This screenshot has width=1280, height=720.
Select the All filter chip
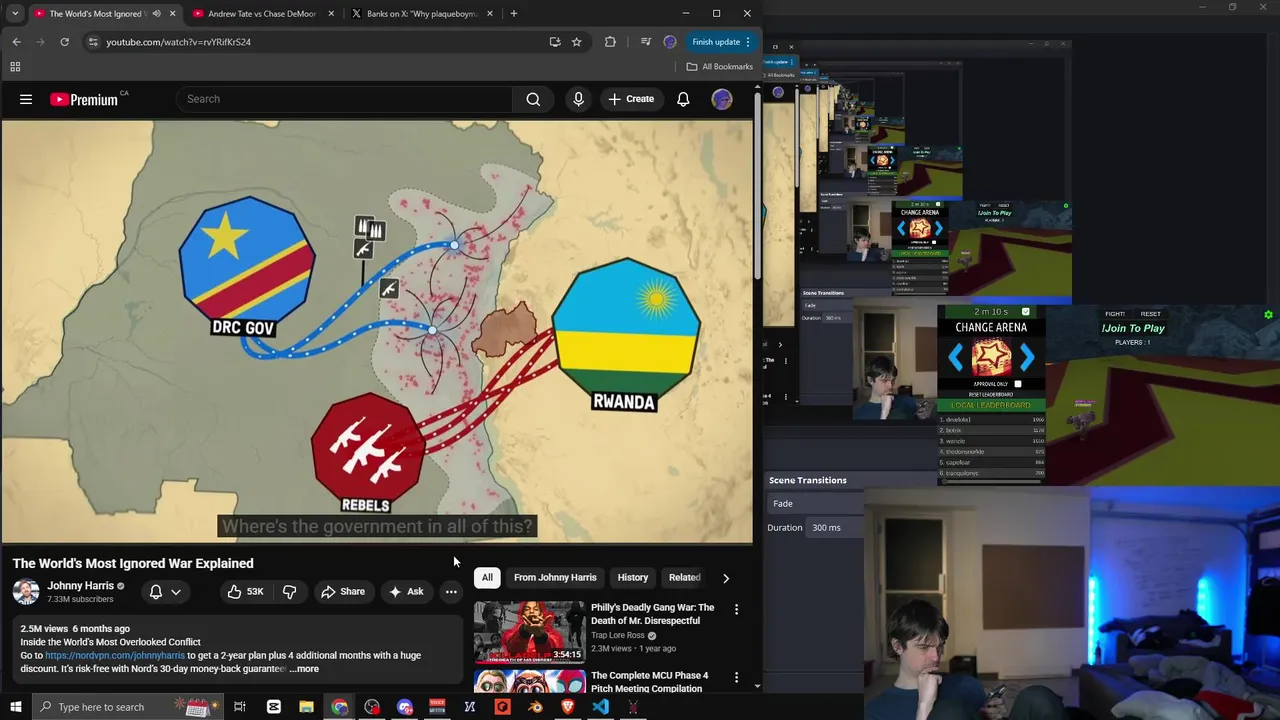487,578
